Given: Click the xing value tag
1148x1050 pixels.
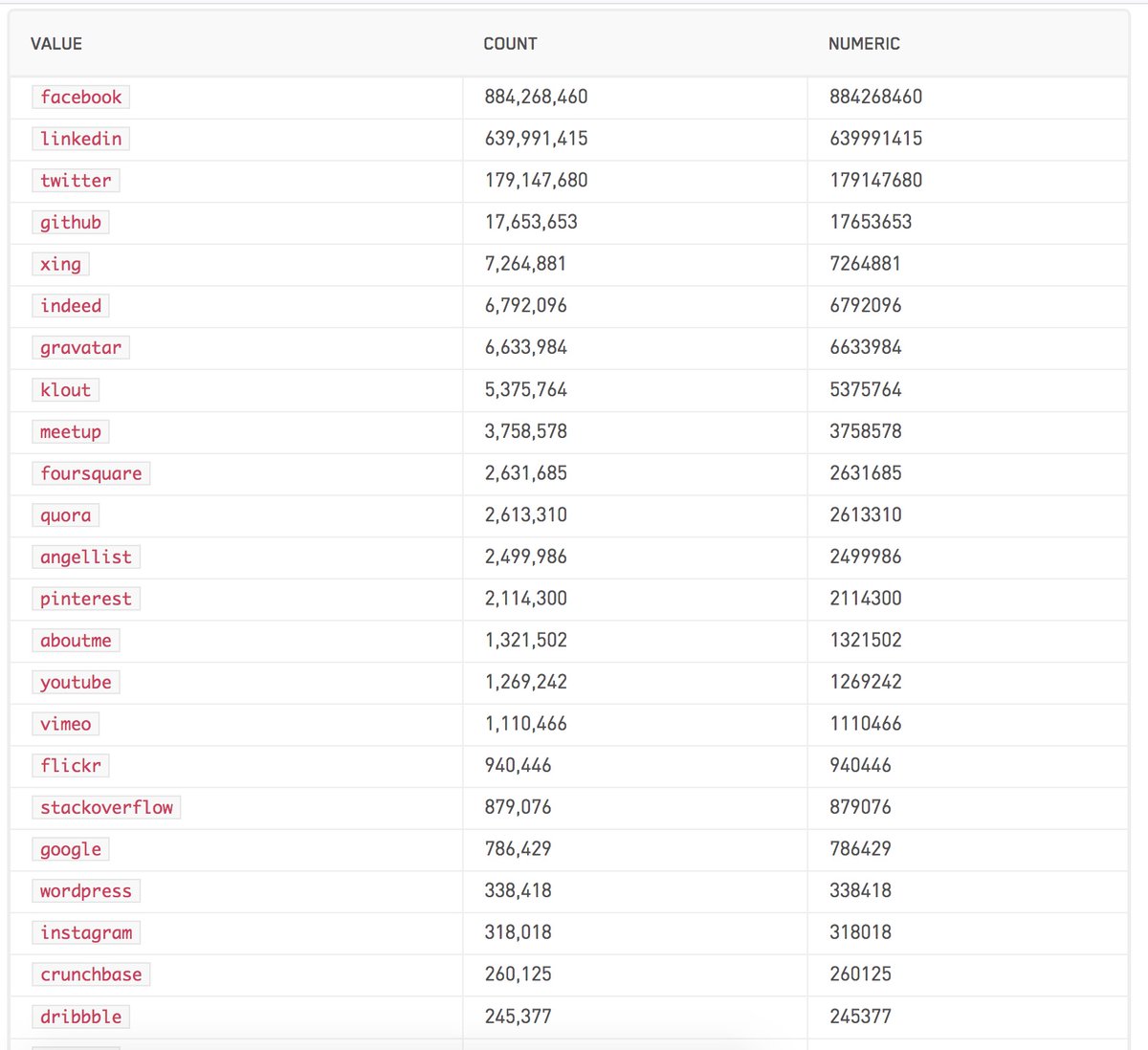Looking at the screenshot, I should coord(60,264).
